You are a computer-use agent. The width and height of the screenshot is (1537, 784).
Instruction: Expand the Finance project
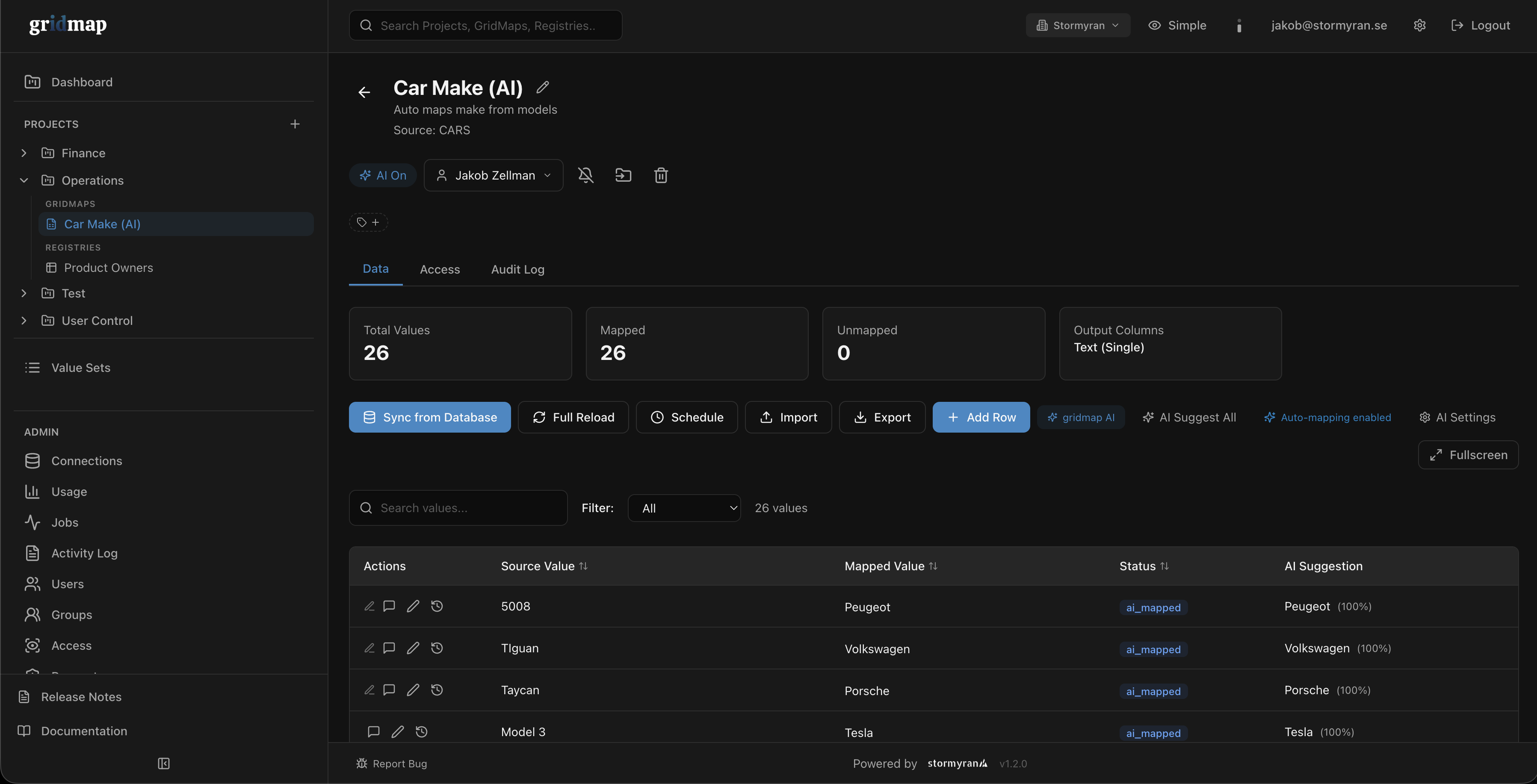point(24,153)
